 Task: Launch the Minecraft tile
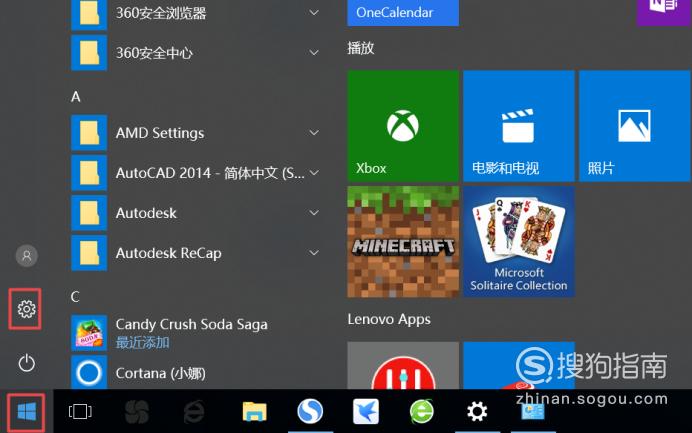(403, 241)
